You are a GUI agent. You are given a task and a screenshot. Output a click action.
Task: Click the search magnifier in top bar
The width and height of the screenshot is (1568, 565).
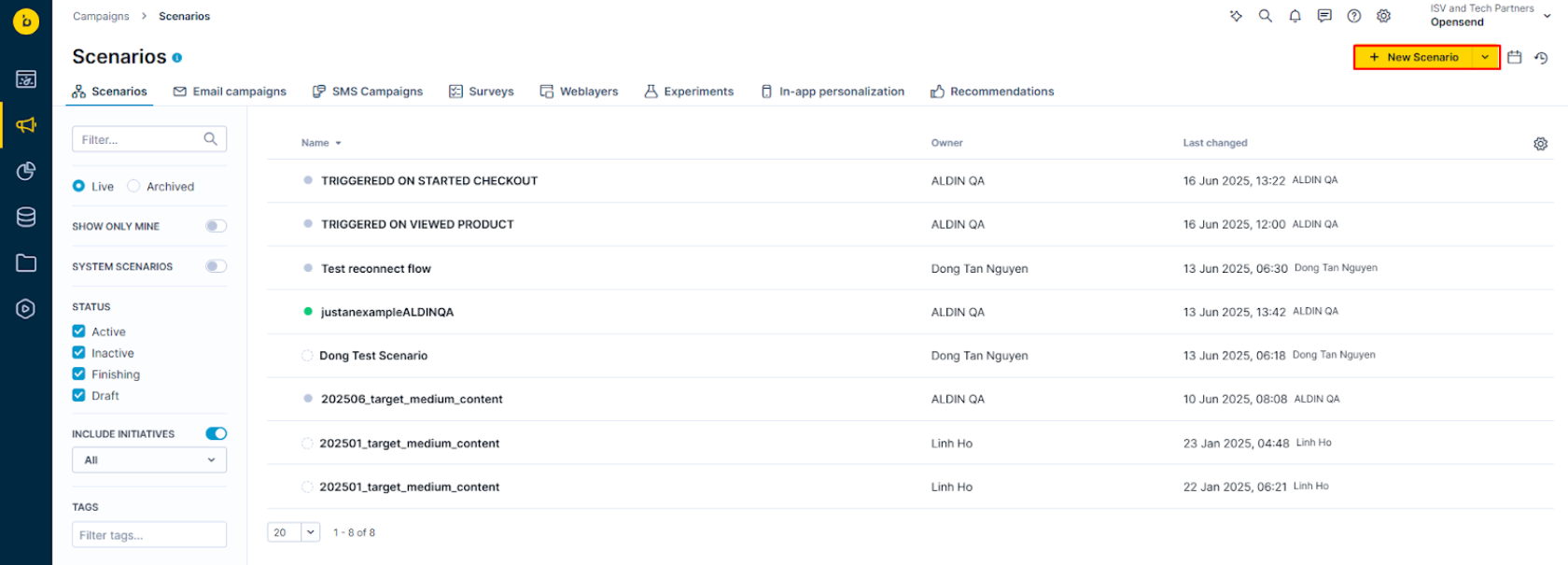point(1265,16)
